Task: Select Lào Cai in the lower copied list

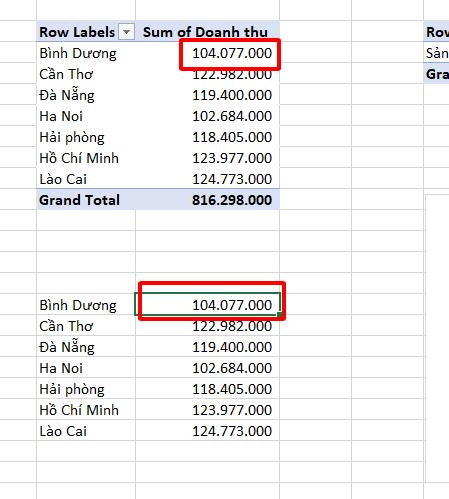Action: coord(63,431)
